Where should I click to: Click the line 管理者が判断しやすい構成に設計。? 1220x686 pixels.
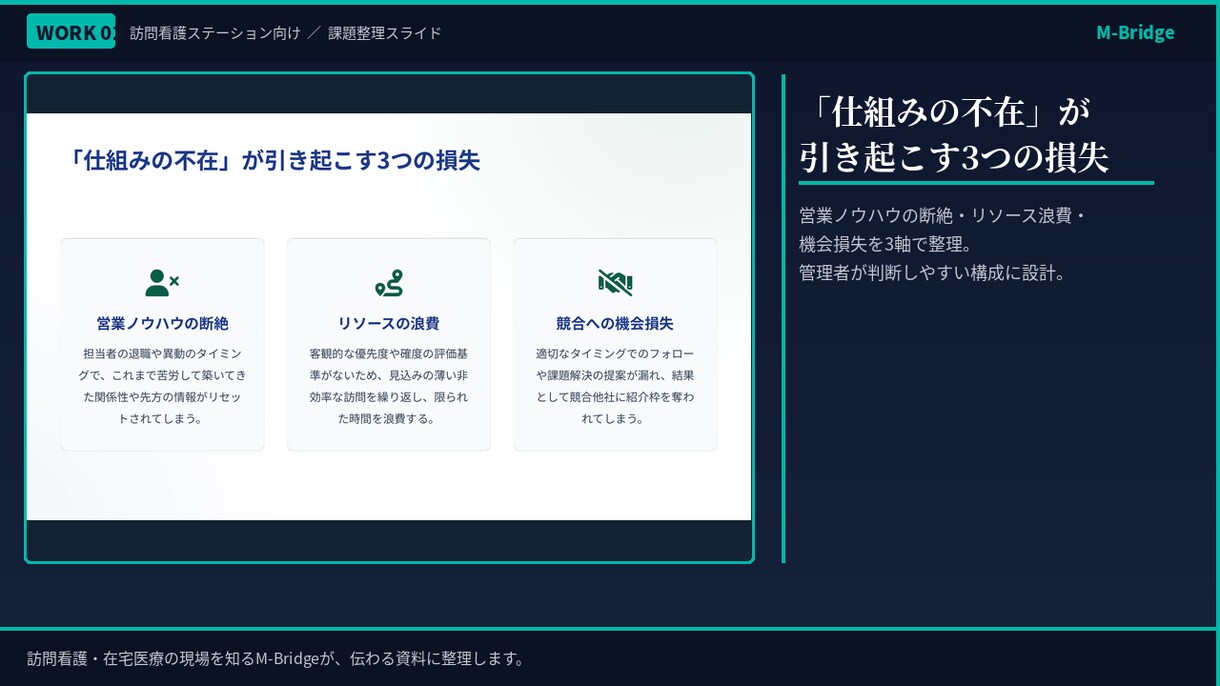(x=934, y=272)
